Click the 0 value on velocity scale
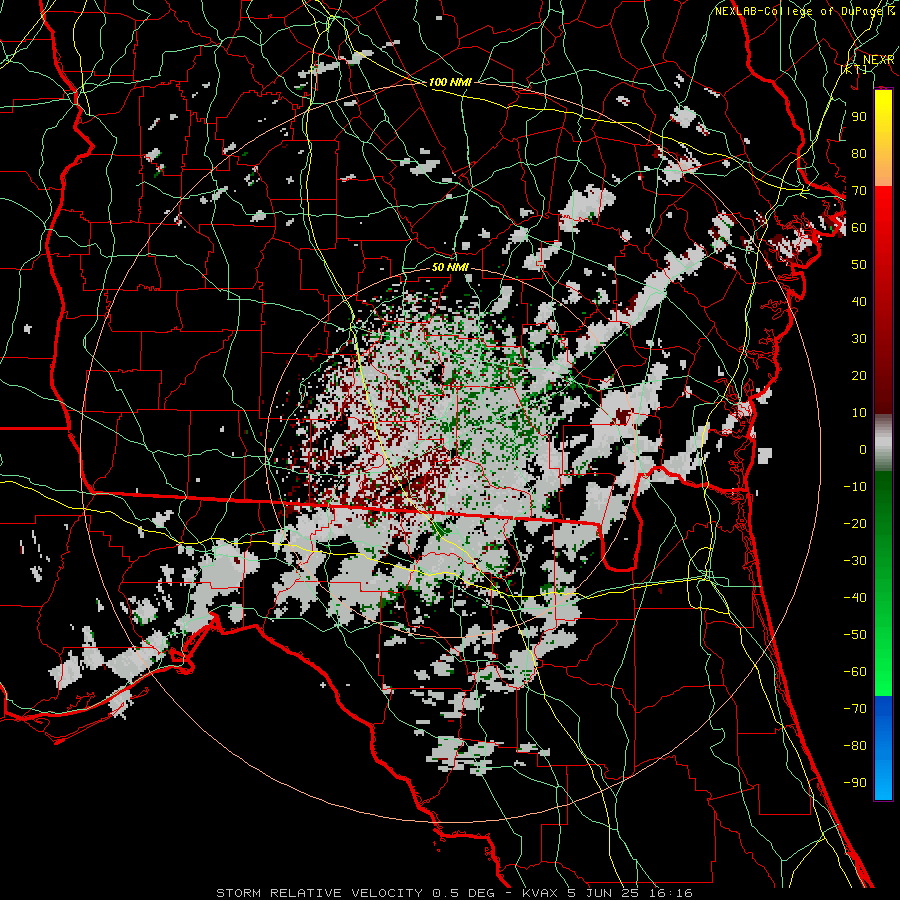This screenshot has width=900, height=900. 863,449
